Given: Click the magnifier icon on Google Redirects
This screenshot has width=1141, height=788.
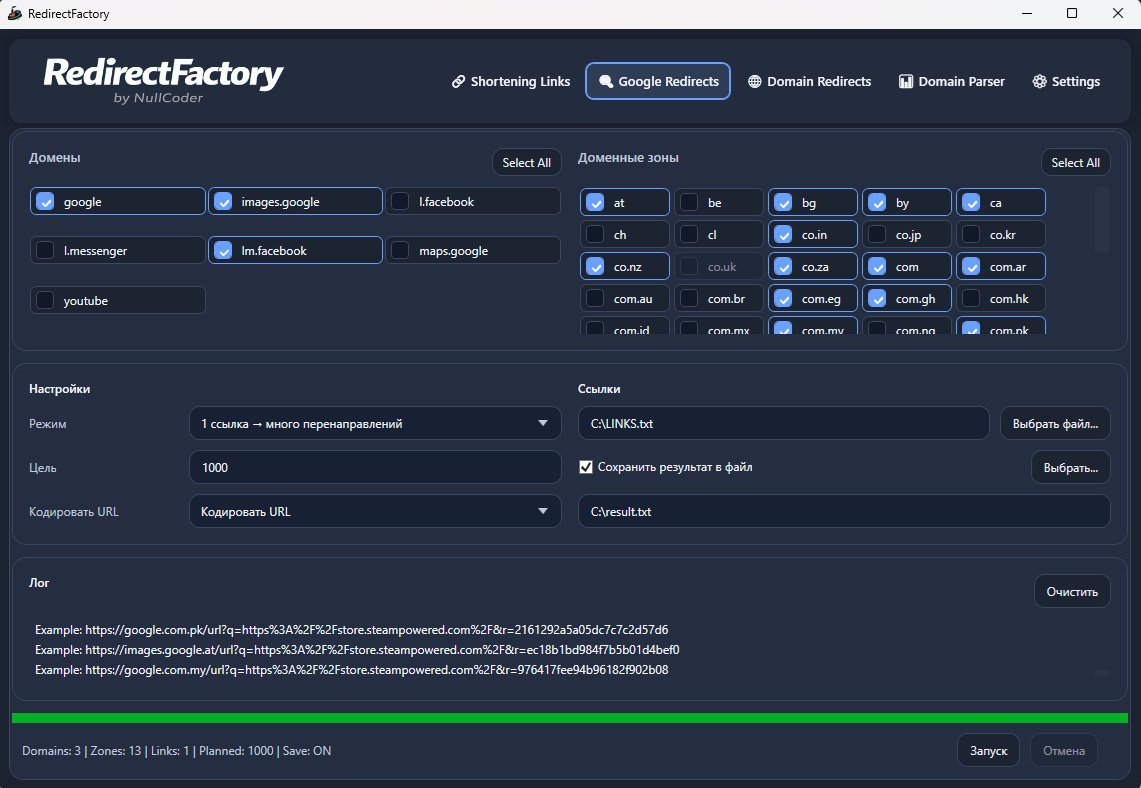Looking at the screenshot, I should [x=605, y=82].
